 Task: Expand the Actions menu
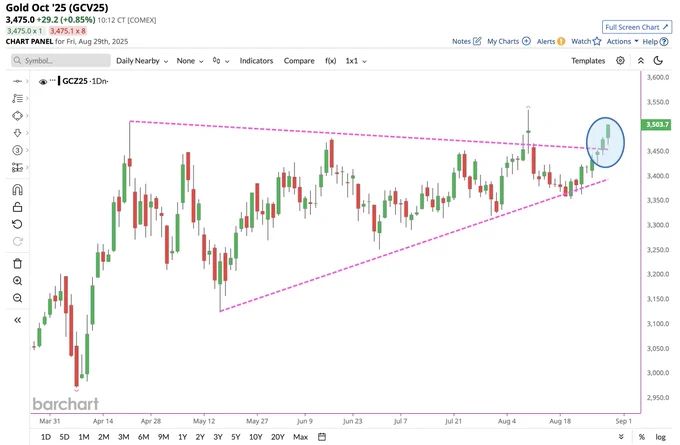pyautogui.click(x=622, y=41)
